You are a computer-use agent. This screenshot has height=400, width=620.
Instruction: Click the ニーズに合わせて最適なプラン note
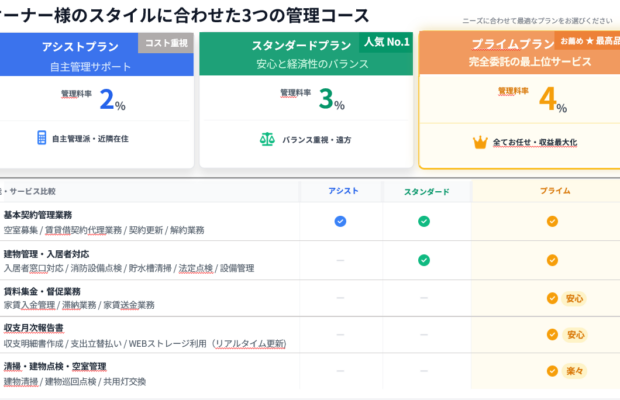coord(537,21)
